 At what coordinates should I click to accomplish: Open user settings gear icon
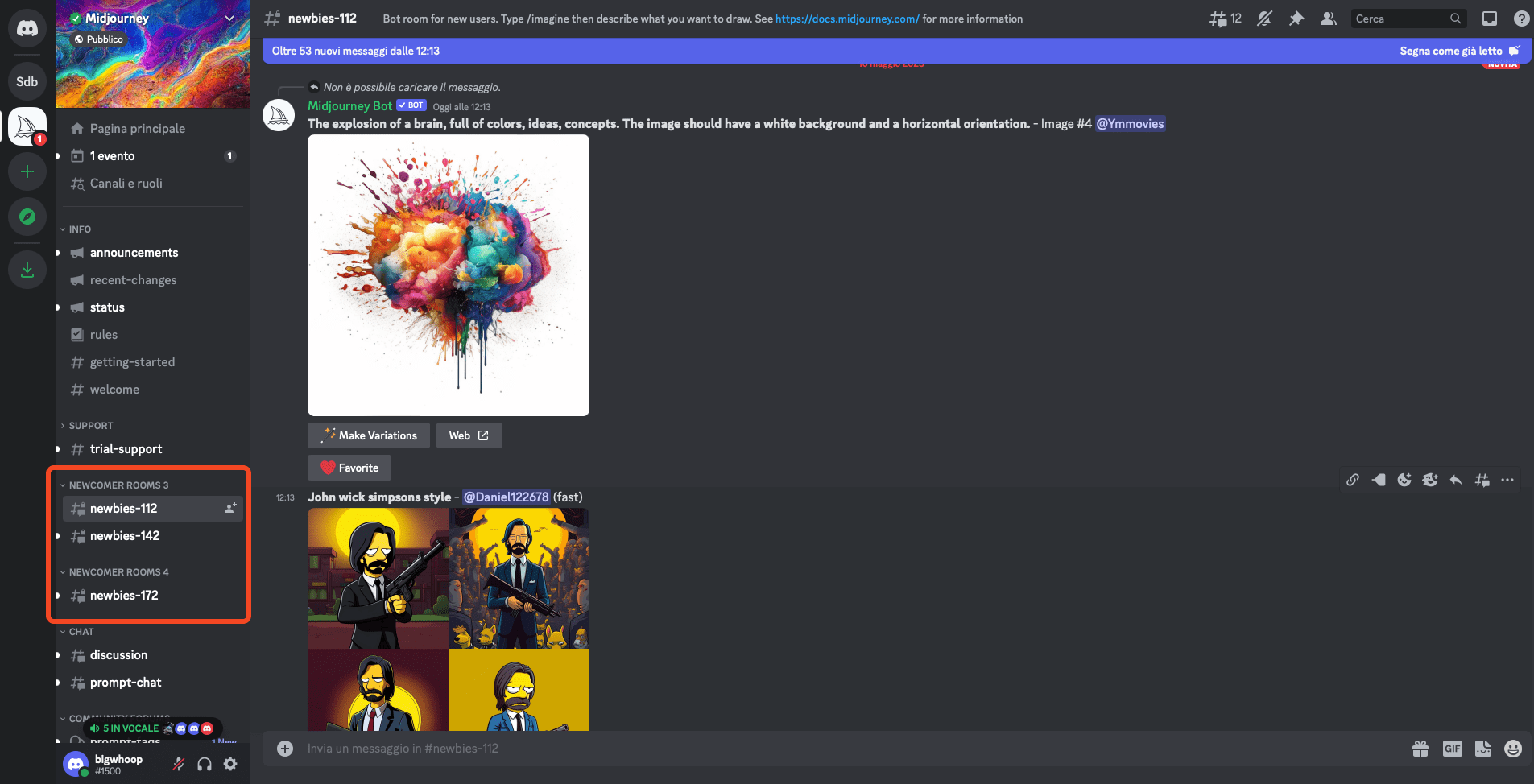point(230,764)
